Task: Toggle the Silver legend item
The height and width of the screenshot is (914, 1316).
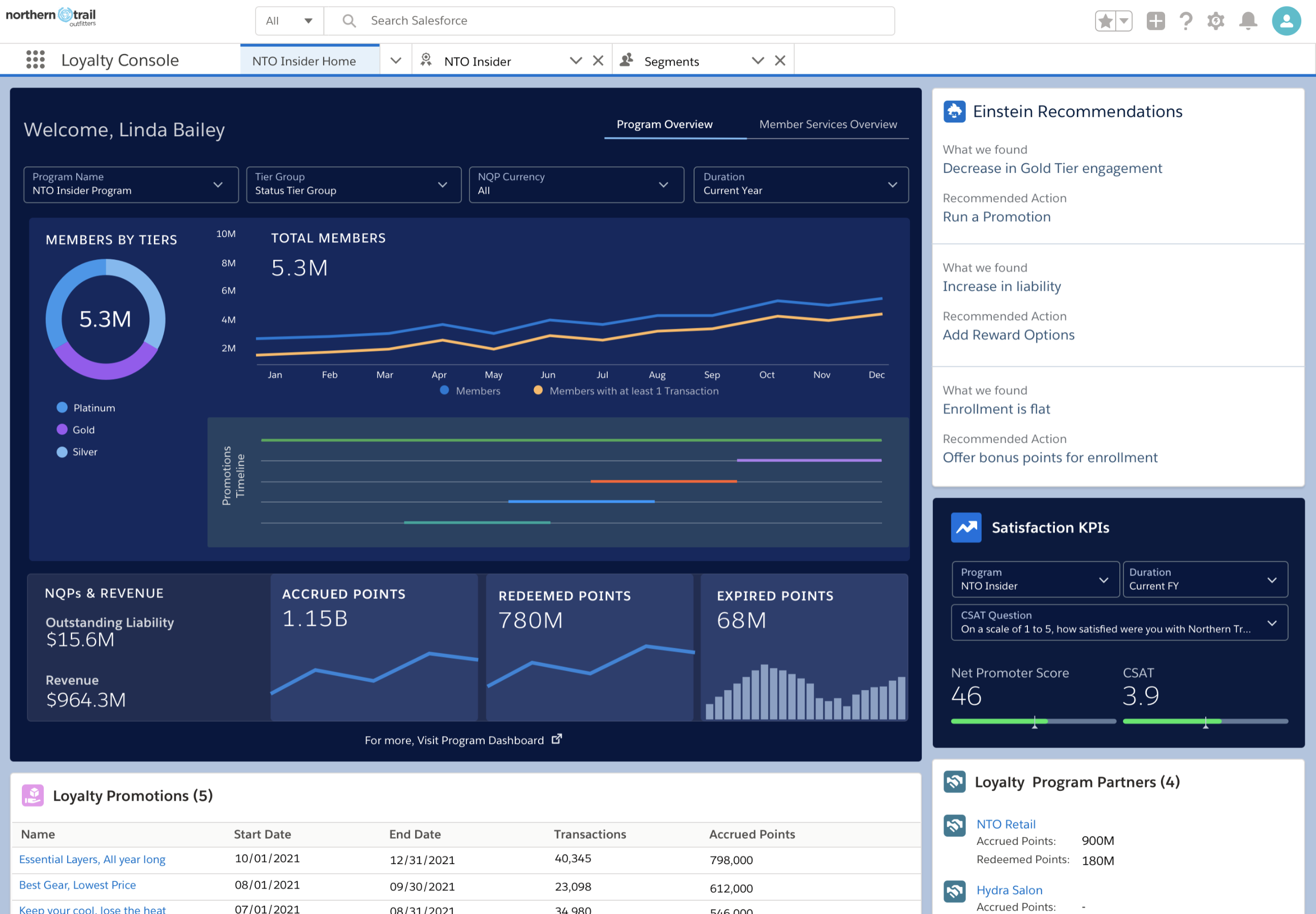Action: [x=77, y=452]
